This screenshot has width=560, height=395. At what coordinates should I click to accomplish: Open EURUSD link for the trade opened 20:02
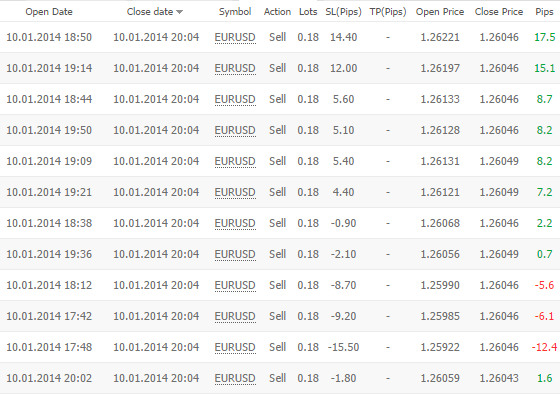point(235,379)
